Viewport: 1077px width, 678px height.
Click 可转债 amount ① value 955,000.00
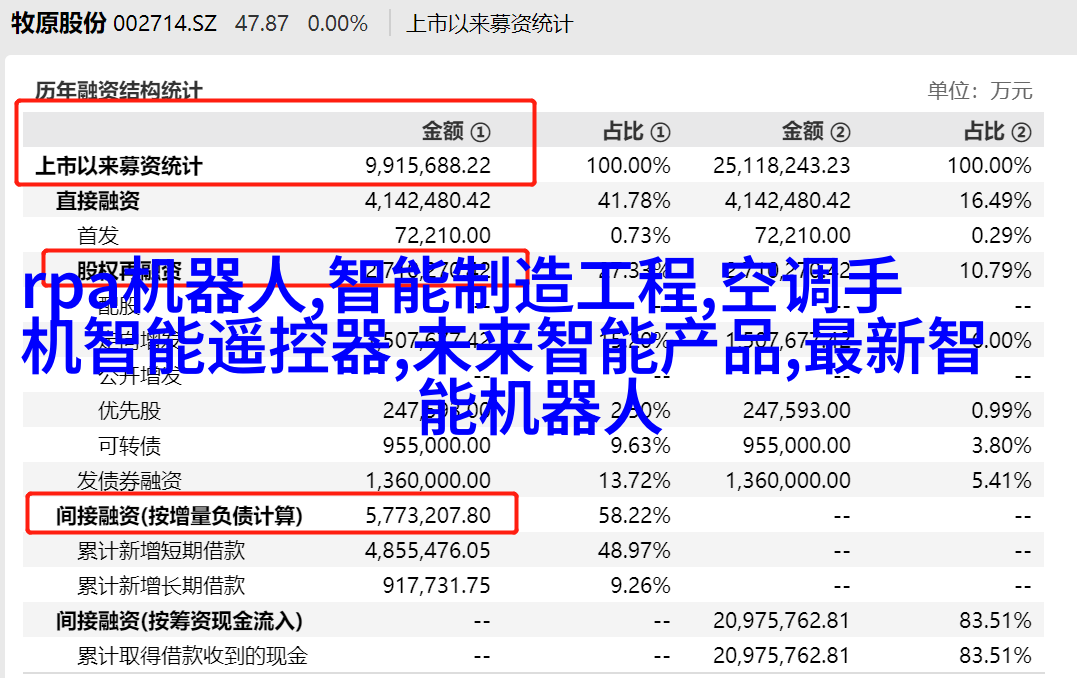point(437,446)
